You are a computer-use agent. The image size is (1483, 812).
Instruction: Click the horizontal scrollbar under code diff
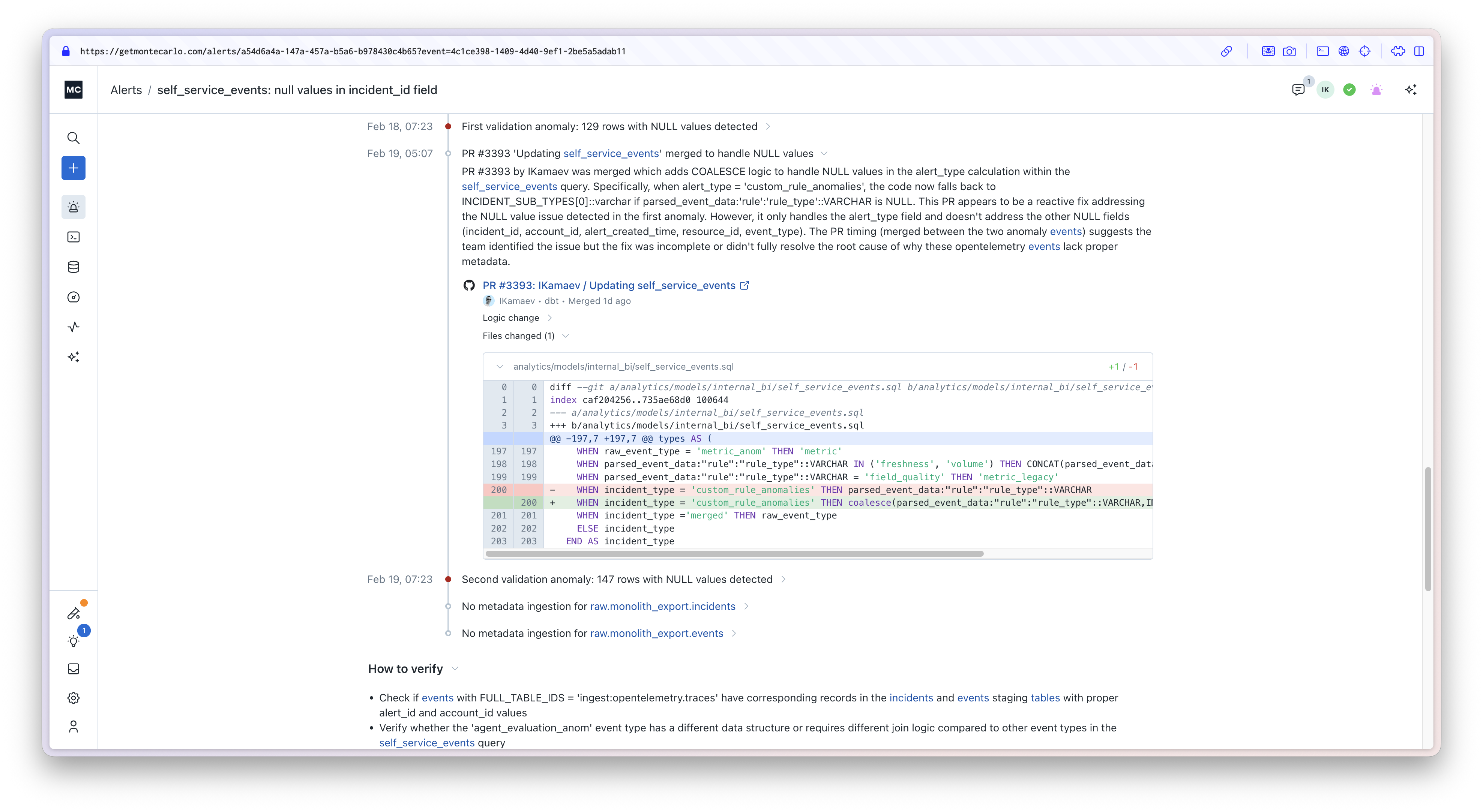point(734,554)
